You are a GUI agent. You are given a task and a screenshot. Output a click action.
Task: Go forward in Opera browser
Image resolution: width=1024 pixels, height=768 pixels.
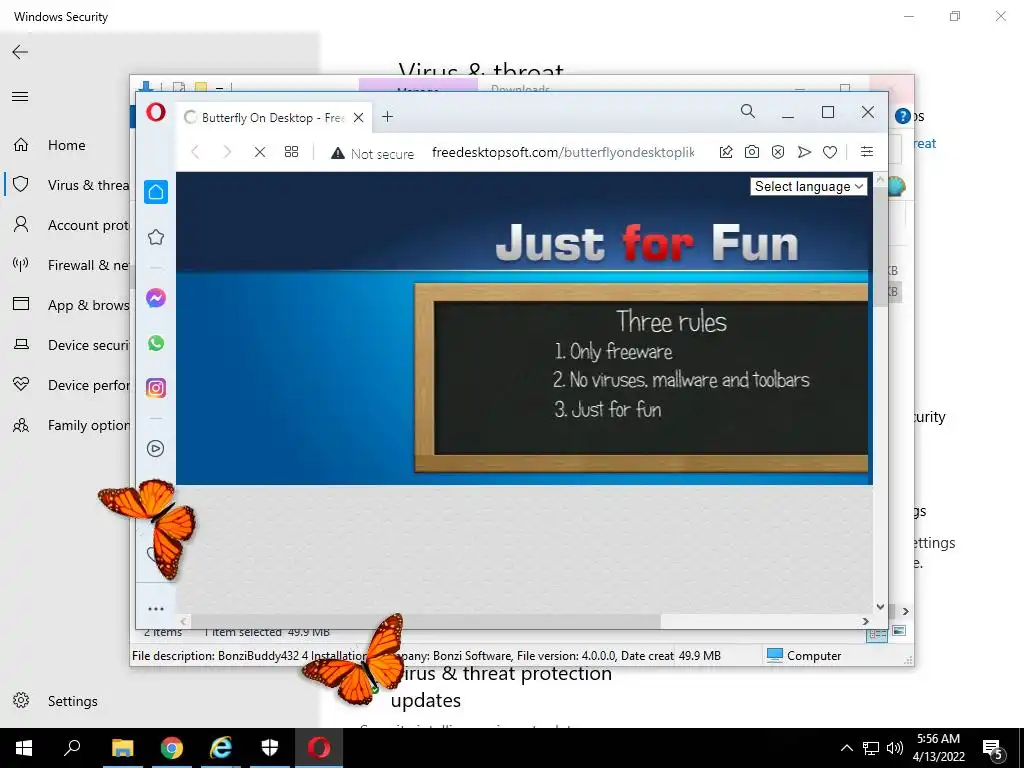tap(227, 152)
